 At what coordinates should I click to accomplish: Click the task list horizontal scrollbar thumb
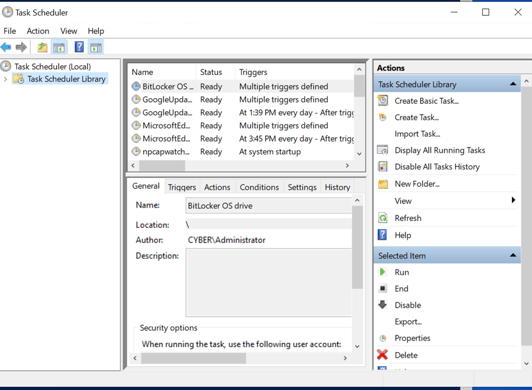[x=162, y=166]
